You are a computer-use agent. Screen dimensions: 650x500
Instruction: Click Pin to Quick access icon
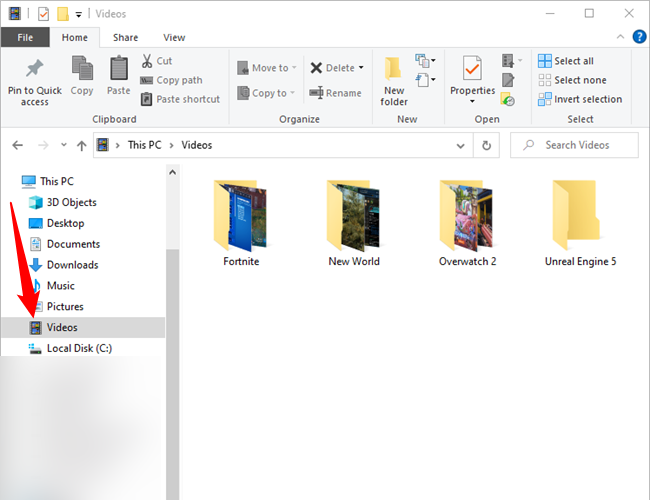point(34,68)
